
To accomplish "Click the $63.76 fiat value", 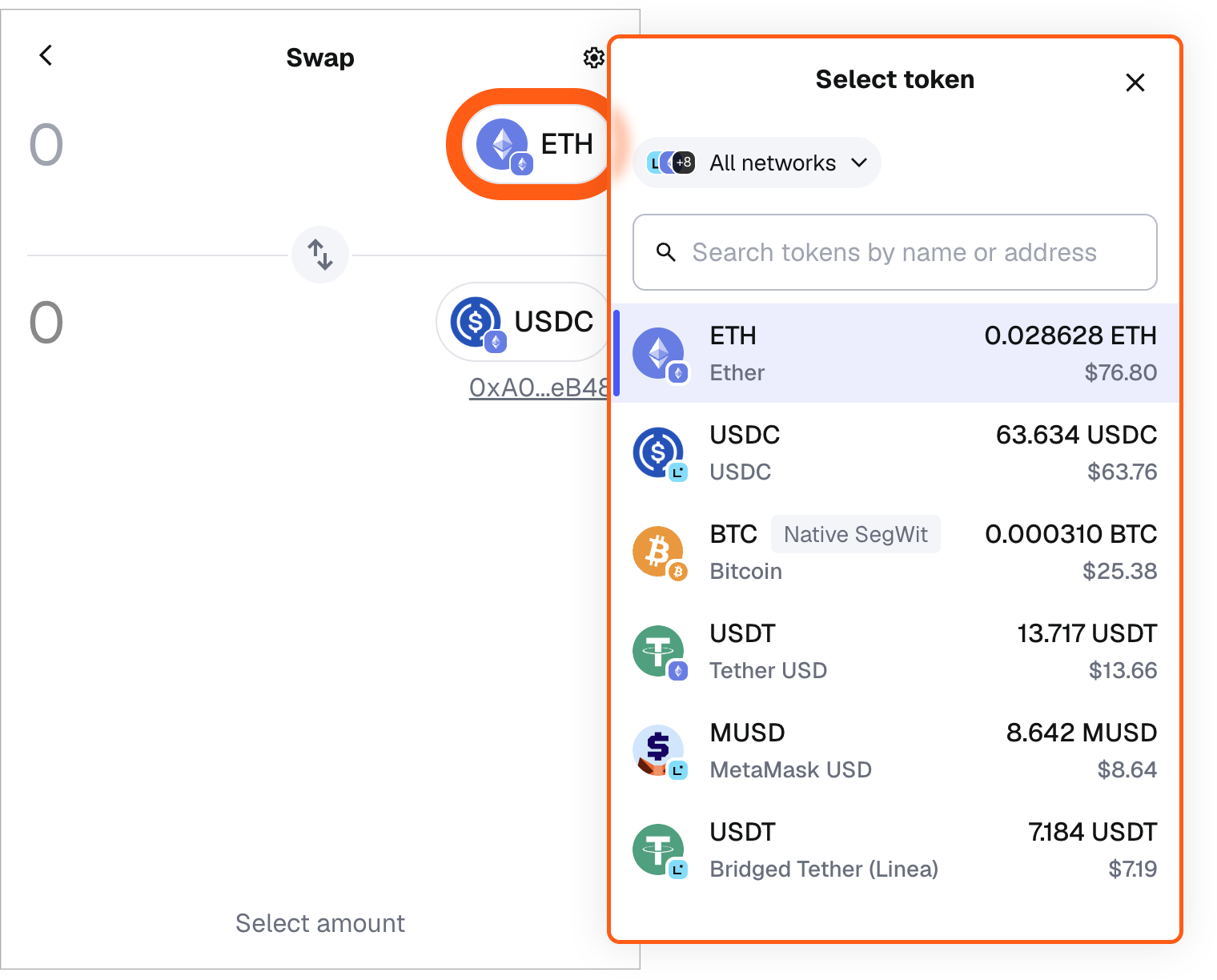I will 1122,472.
